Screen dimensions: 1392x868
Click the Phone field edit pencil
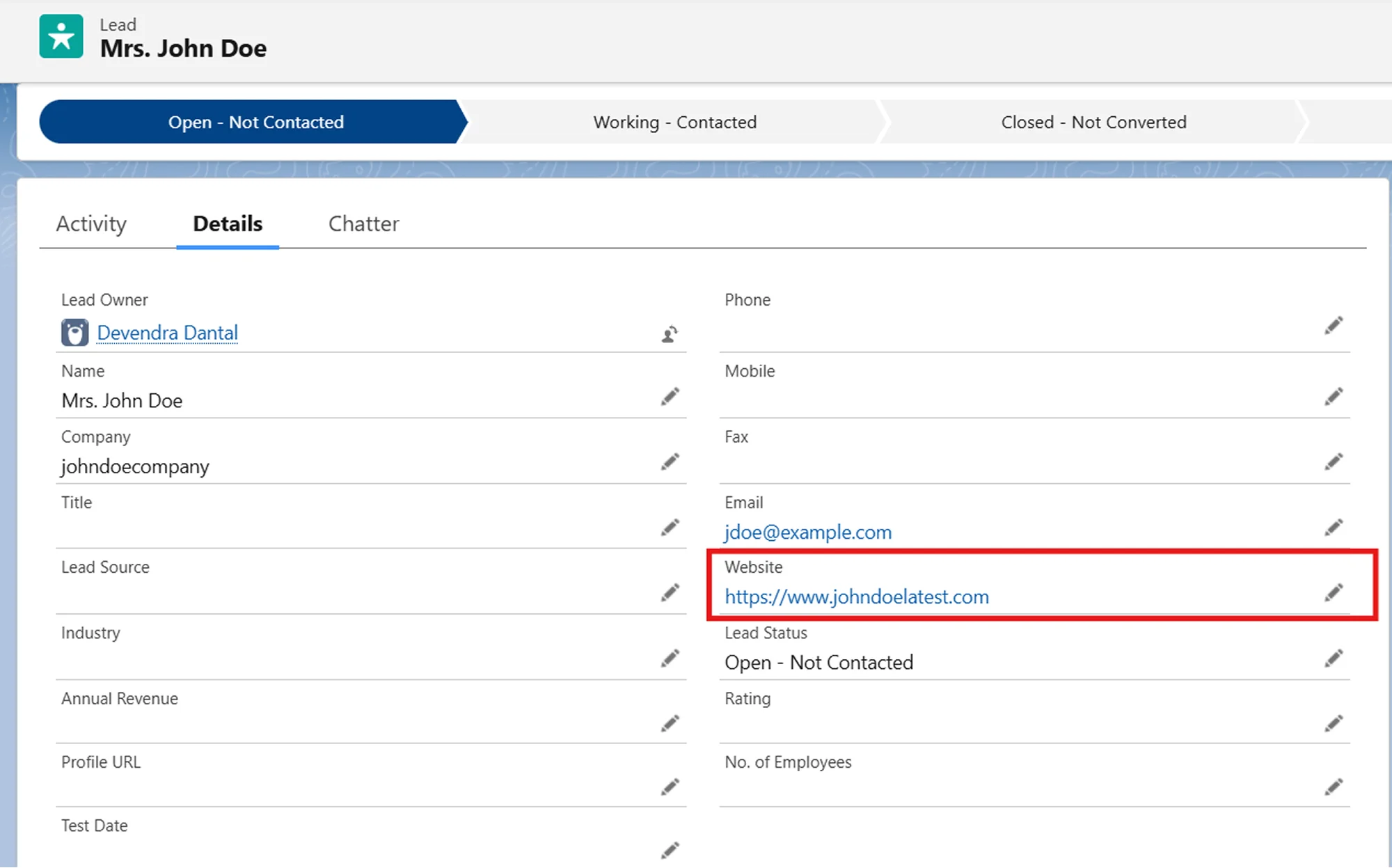pyautogui.click(x=1333, y=326)
